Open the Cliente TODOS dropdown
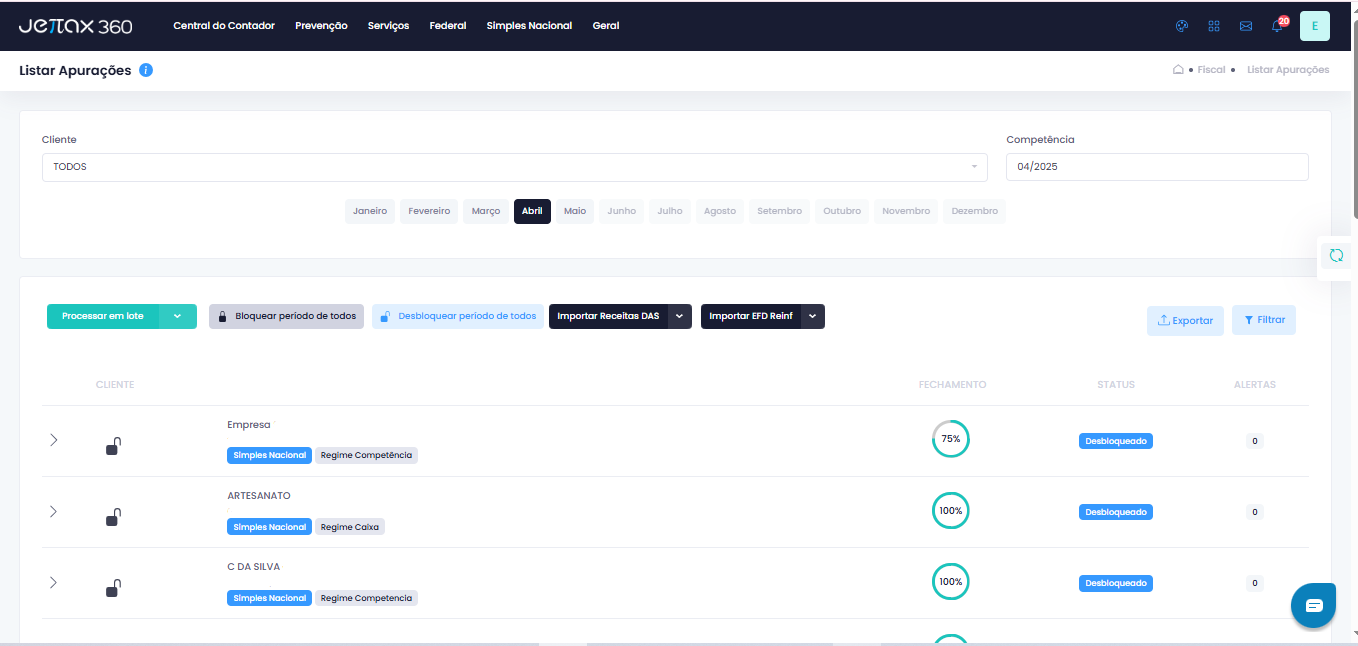This screenshot has width=1358, height=646. [514, 167]
